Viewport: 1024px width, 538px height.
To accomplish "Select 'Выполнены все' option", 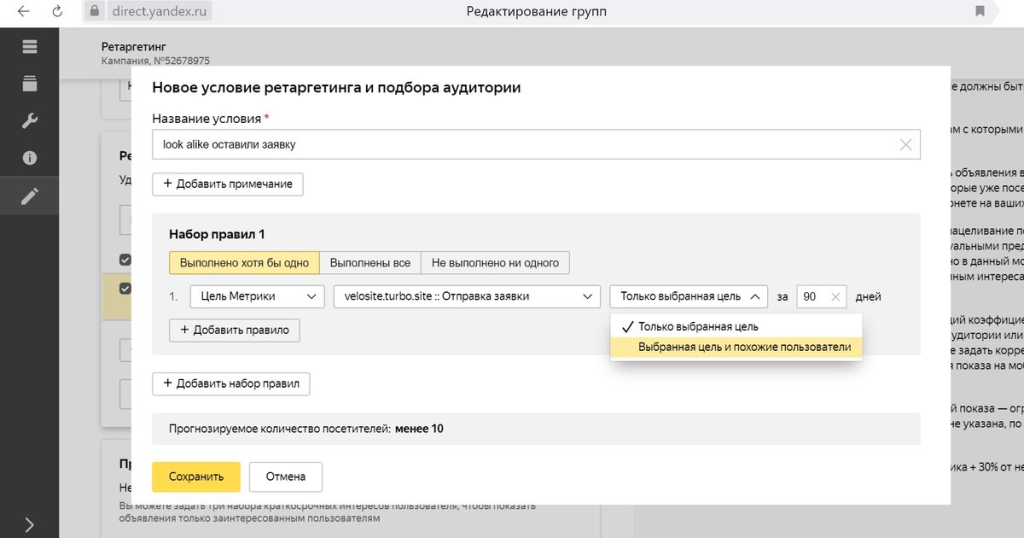I will [370, 262].
